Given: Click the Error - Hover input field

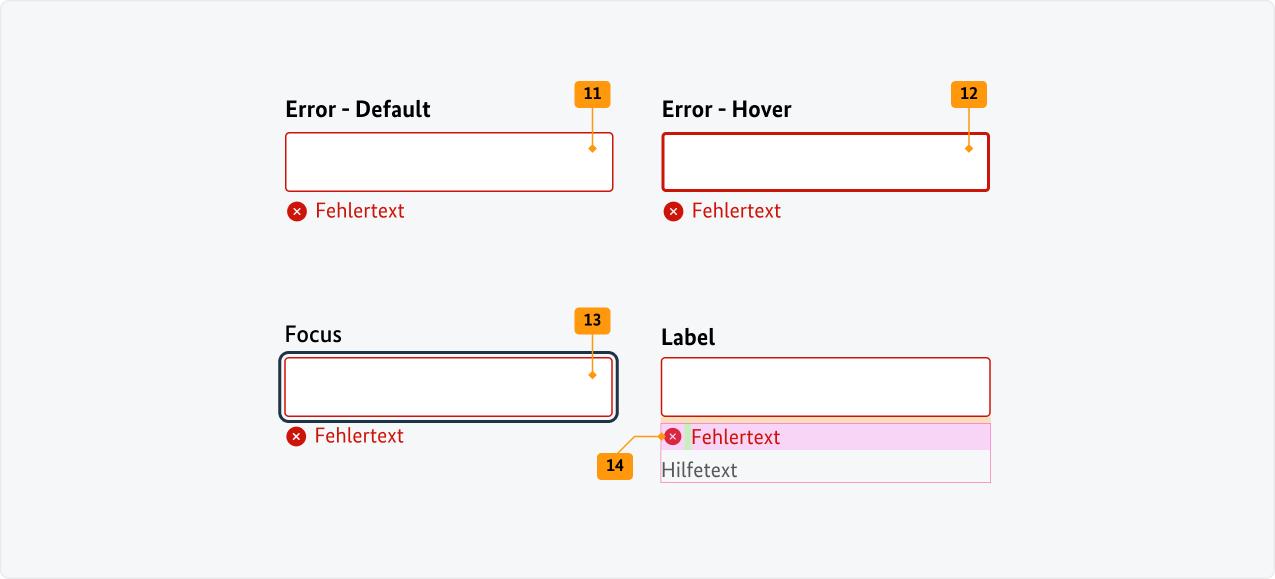Looking at the screenshot, I should (824, 161).
